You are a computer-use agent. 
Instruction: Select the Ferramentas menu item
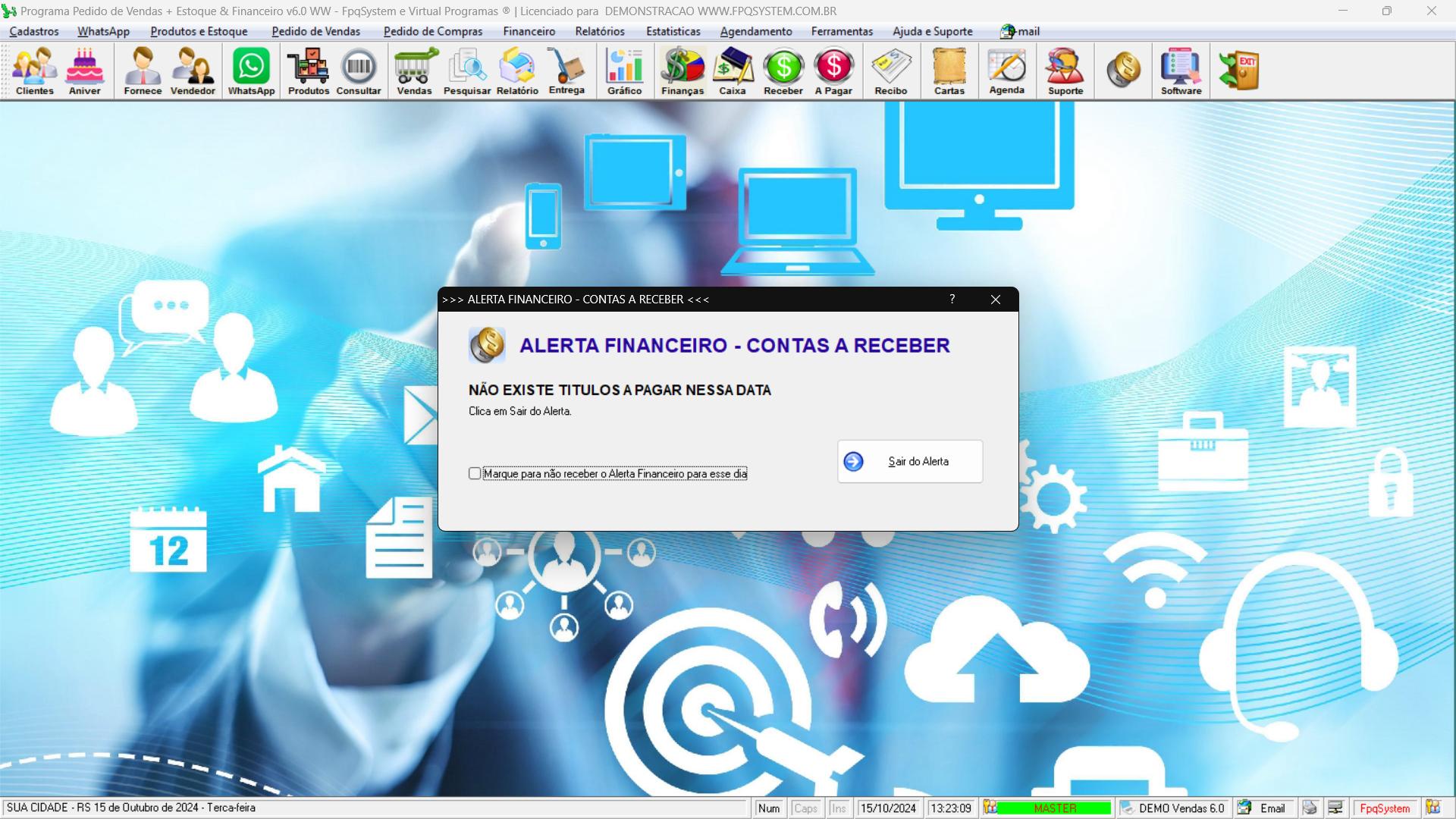pyautogui.click(x=841, y=31)
